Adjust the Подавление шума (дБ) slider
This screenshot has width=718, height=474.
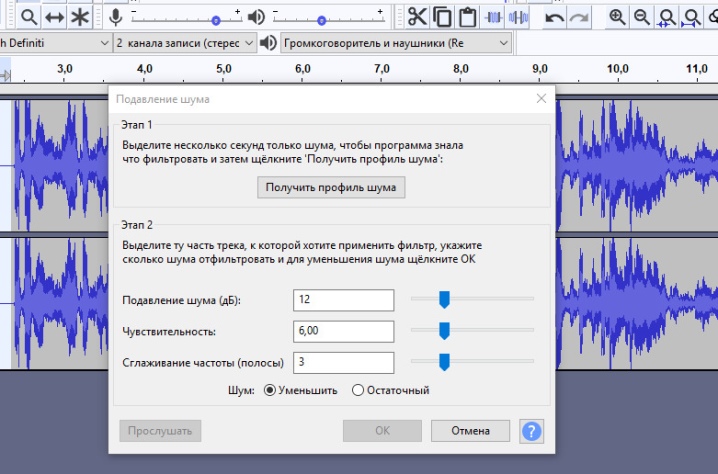point(444,300)
